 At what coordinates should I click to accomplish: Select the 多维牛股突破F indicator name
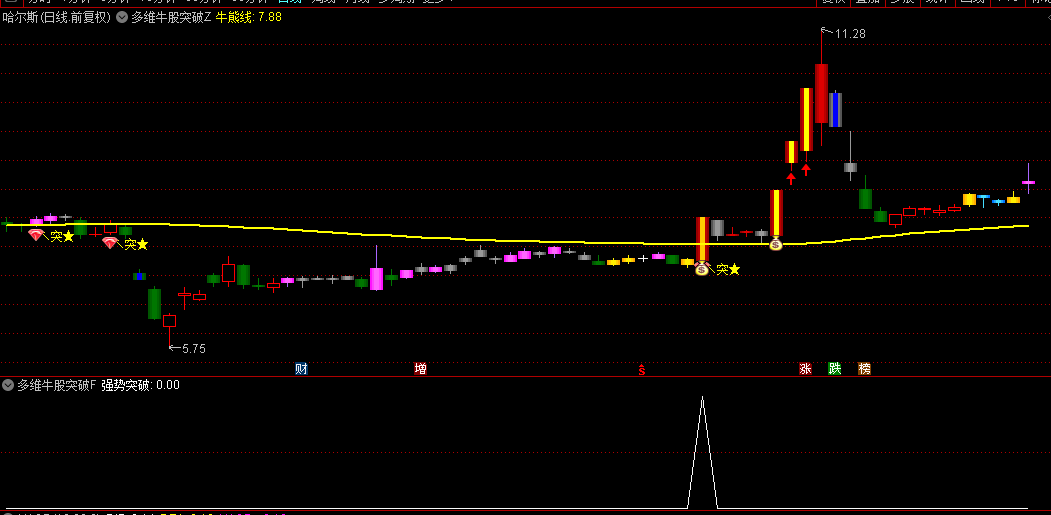pyautogui.click(x=57, y=385)
